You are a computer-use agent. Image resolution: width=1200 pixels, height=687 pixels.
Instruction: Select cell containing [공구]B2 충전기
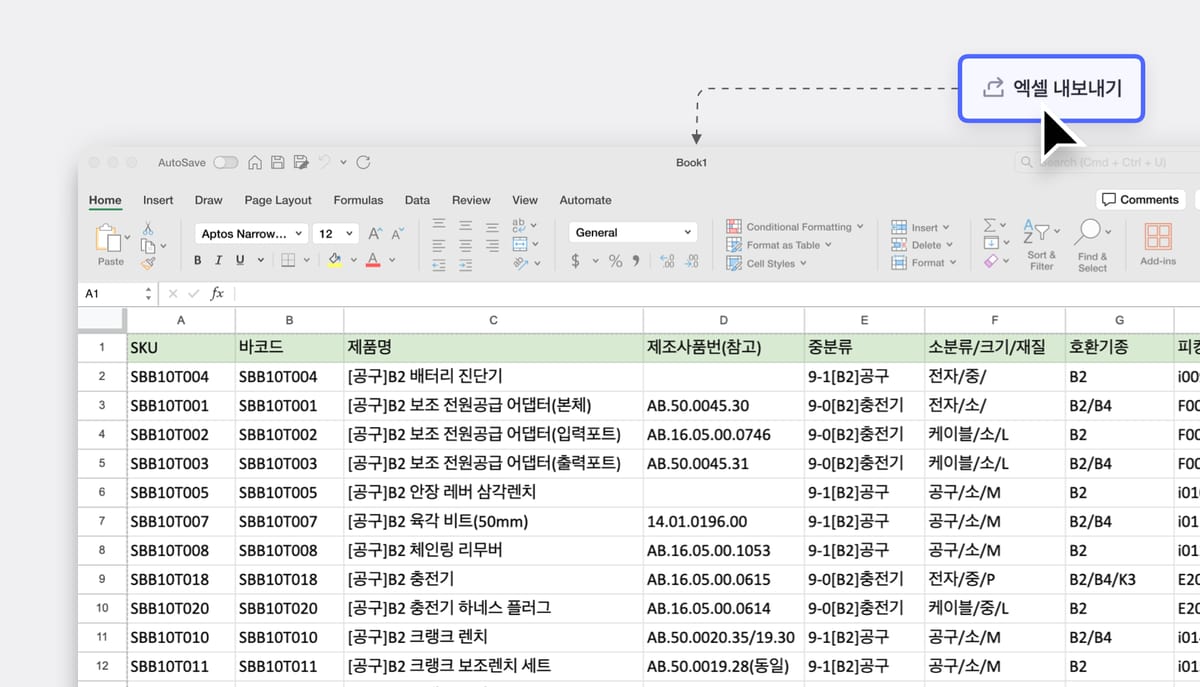coord(492,580)
